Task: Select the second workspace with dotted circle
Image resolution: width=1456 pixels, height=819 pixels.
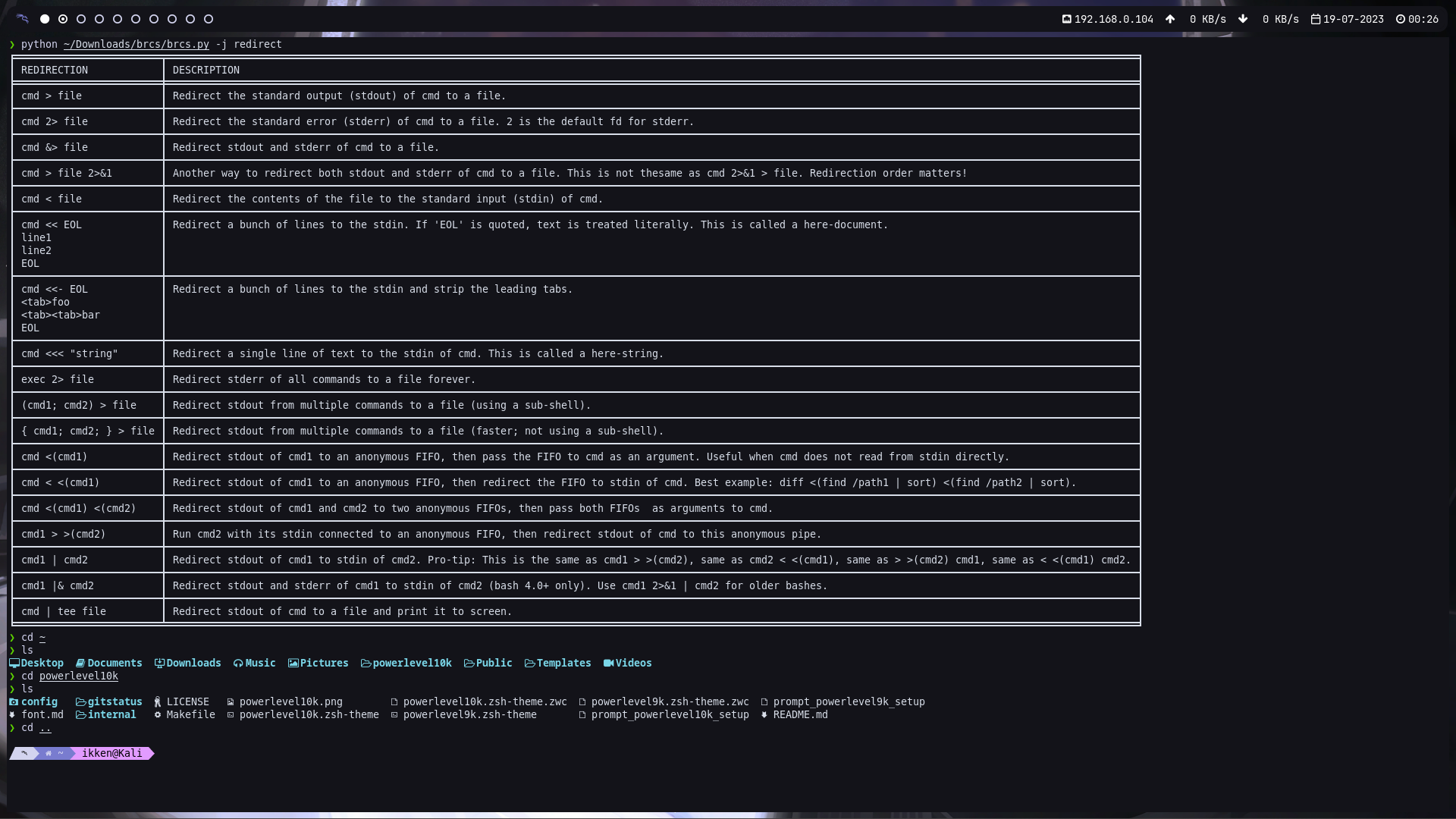Action: 63,19
